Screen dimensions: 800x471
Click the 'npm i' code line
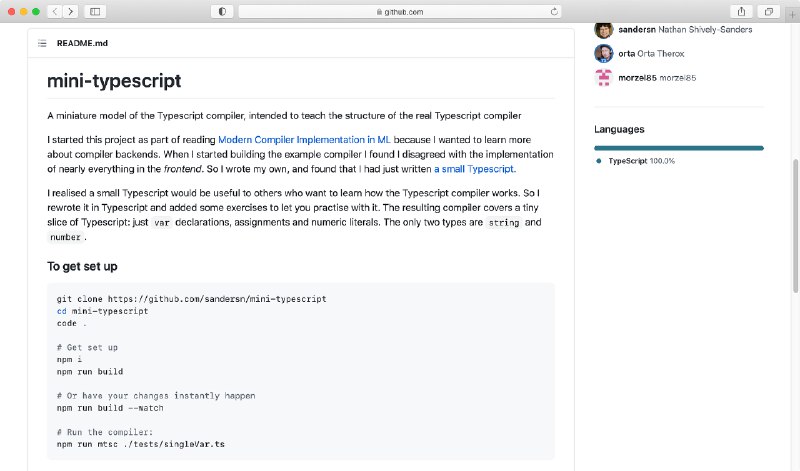(69, 360)
